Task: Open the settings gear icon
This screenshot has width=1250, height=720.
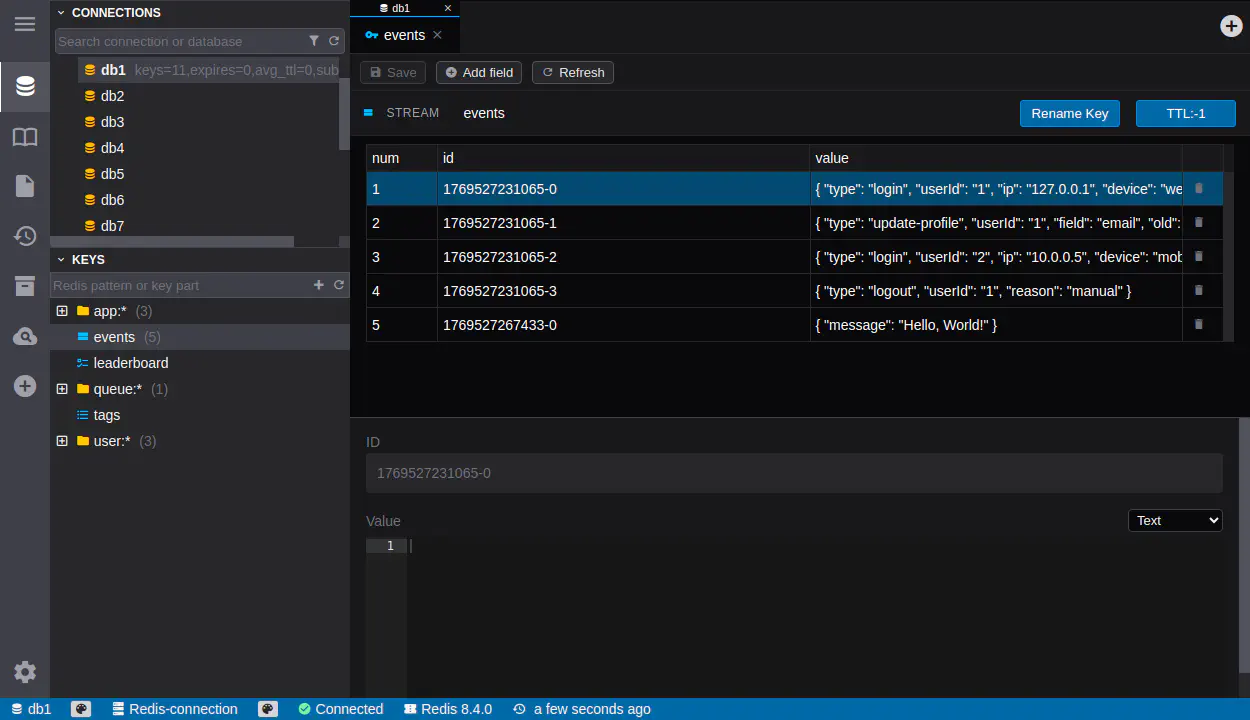Action: pyautogui.click(x=25, y=672)
